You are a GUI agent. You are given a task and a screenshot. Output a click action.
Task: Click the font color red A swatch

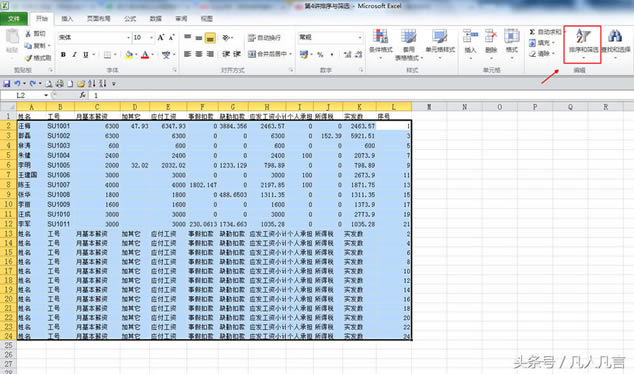tap(145, 55)
